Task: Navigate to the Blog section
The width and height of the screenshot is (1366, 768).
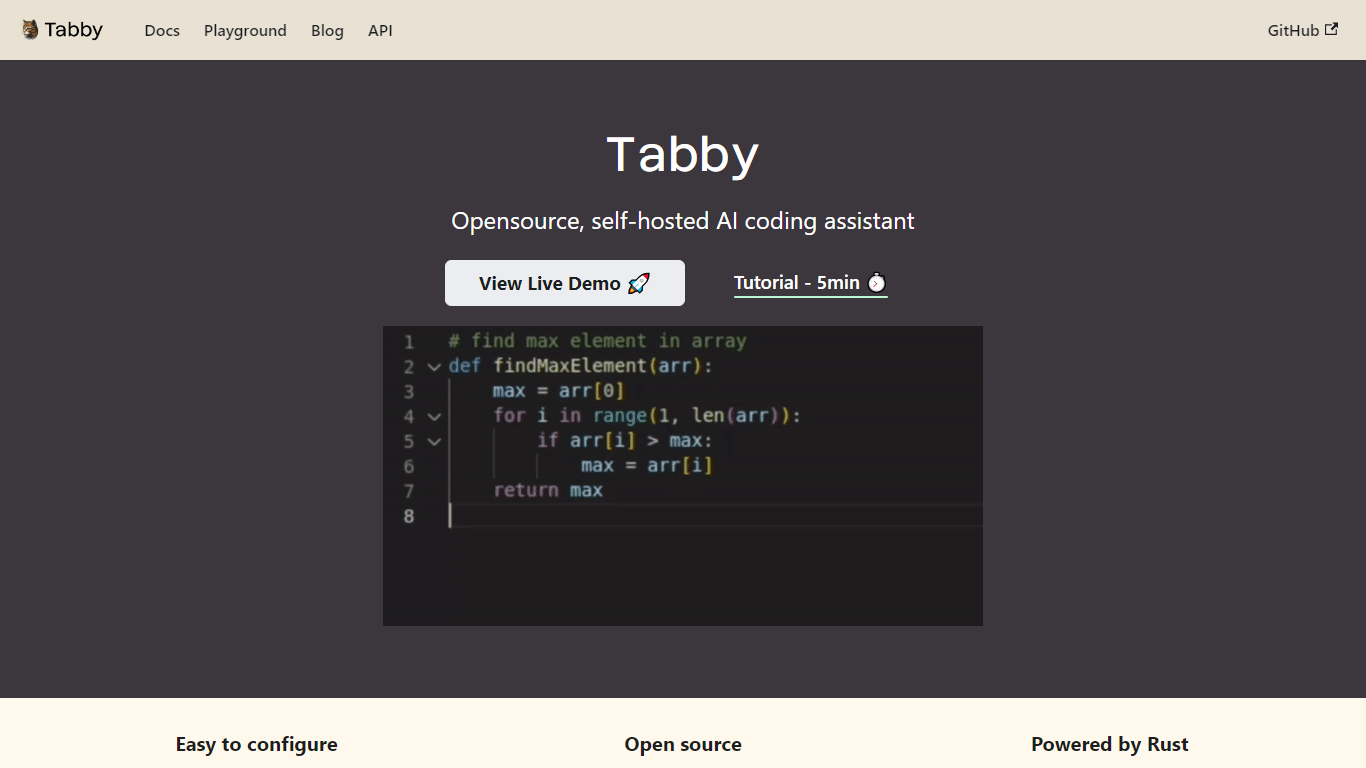Action: coord(327,30)
